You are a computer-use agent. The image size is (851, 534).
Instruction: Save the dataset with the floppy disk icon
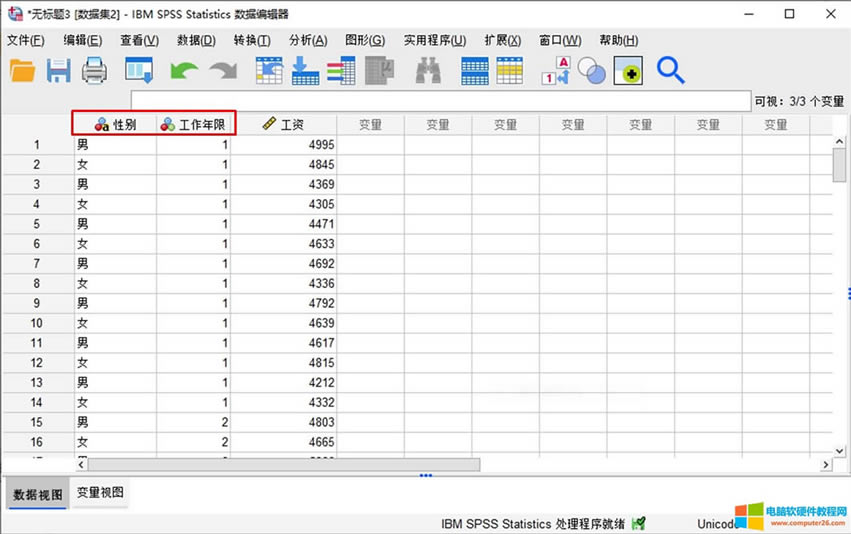click(x=58, y=70)
